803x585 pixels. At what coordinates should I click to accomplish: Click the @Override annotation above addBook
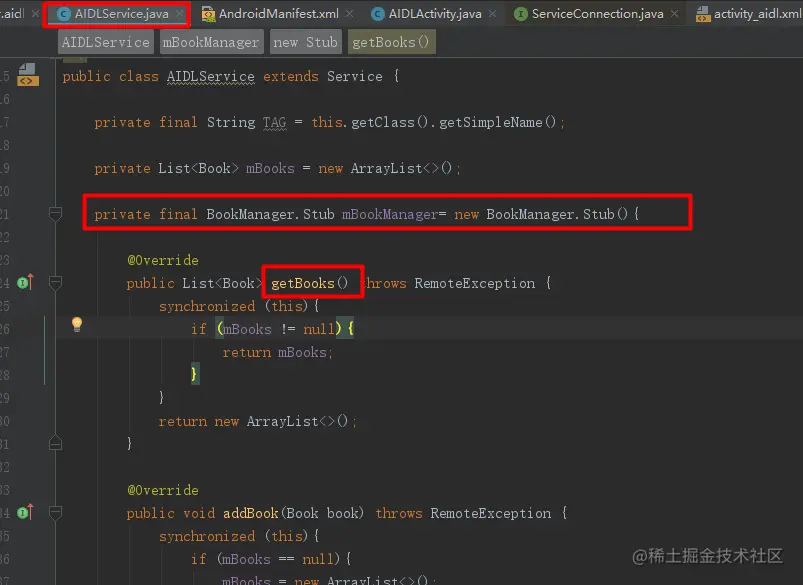tap(163, 490)
